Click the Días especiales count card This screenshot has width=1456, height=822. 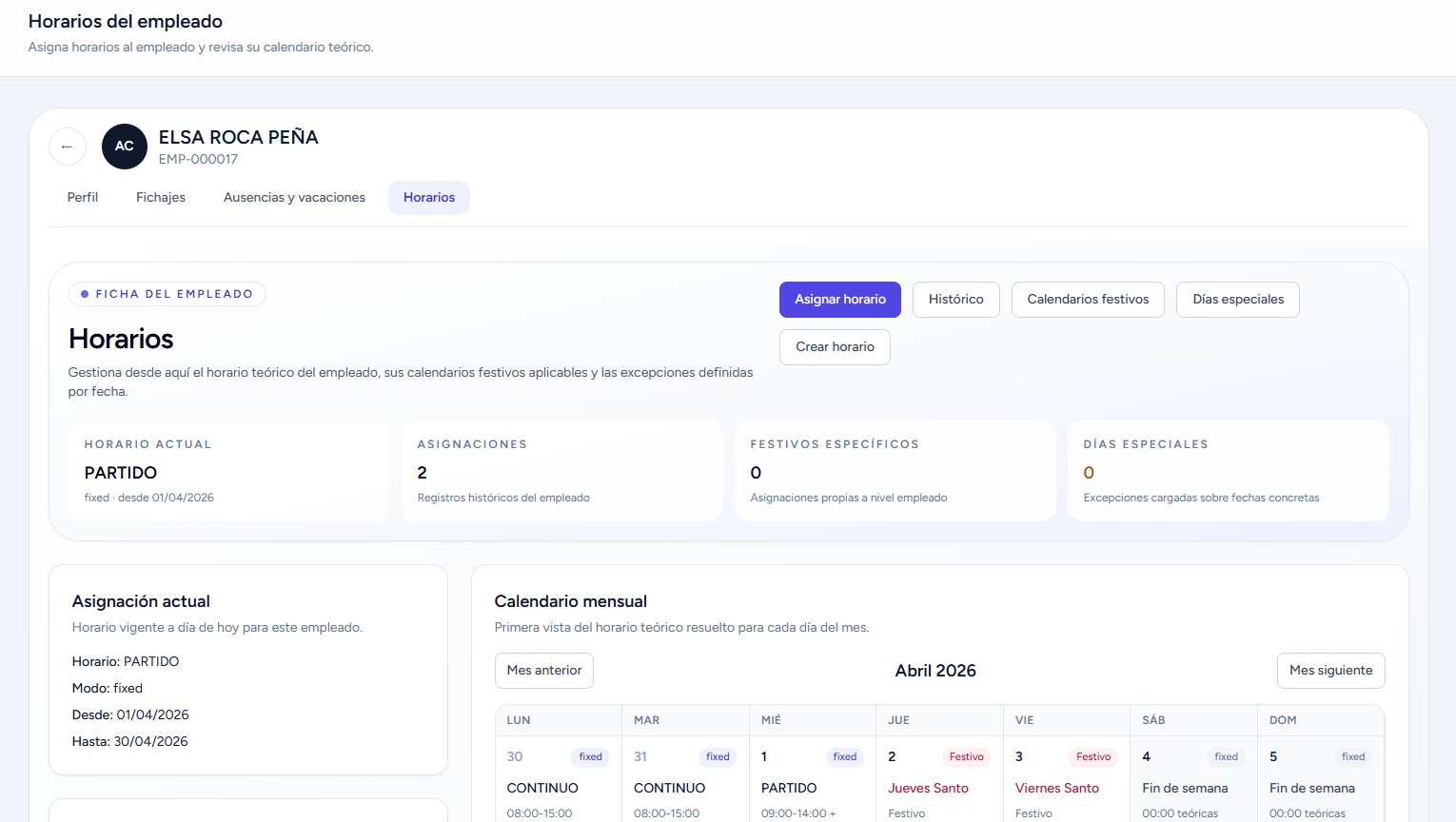click(1229, 471)
